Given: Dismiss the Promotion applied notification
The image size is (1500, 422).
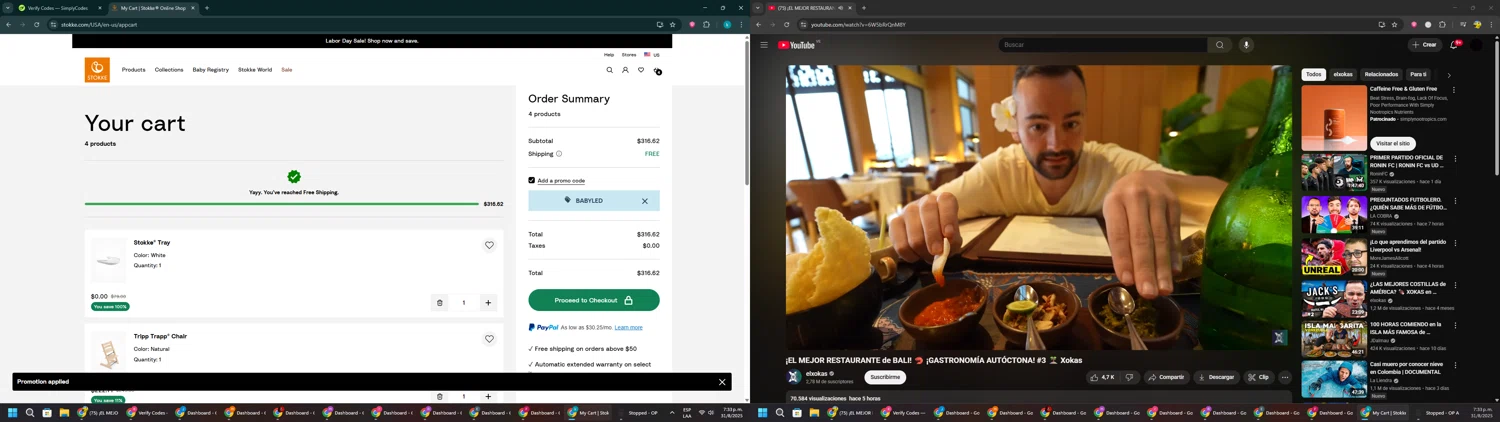Looking at the screenshot, I should point(722,382).
